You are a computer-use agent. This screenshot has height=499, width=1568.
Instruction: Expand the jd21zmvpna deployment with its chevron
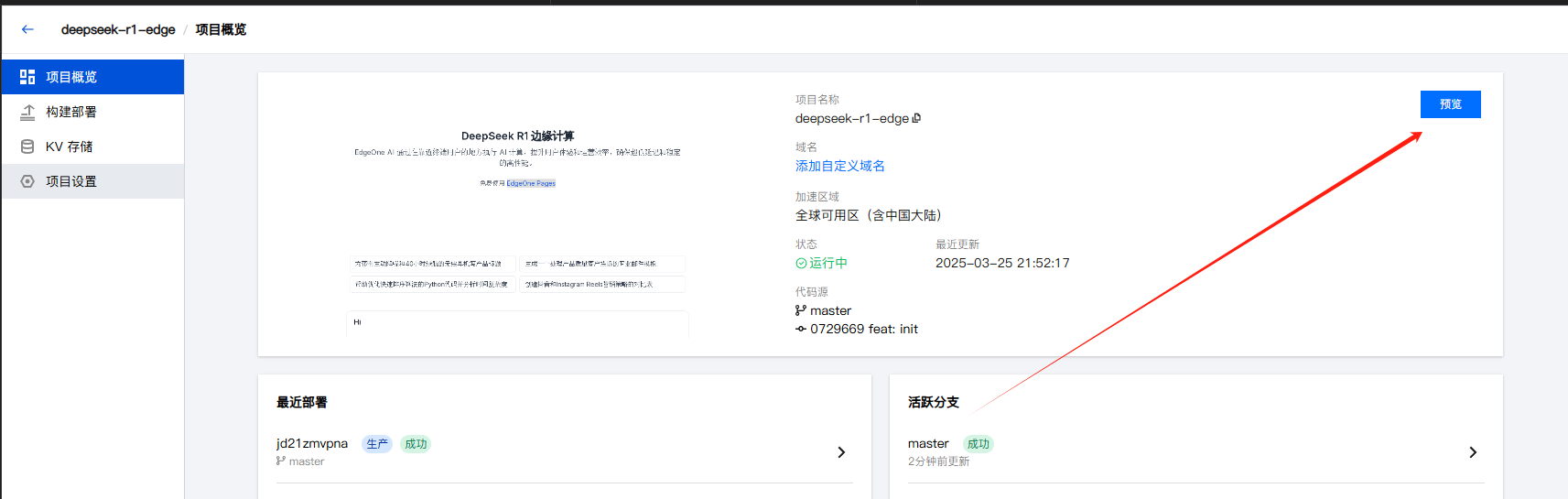point(841,452)
